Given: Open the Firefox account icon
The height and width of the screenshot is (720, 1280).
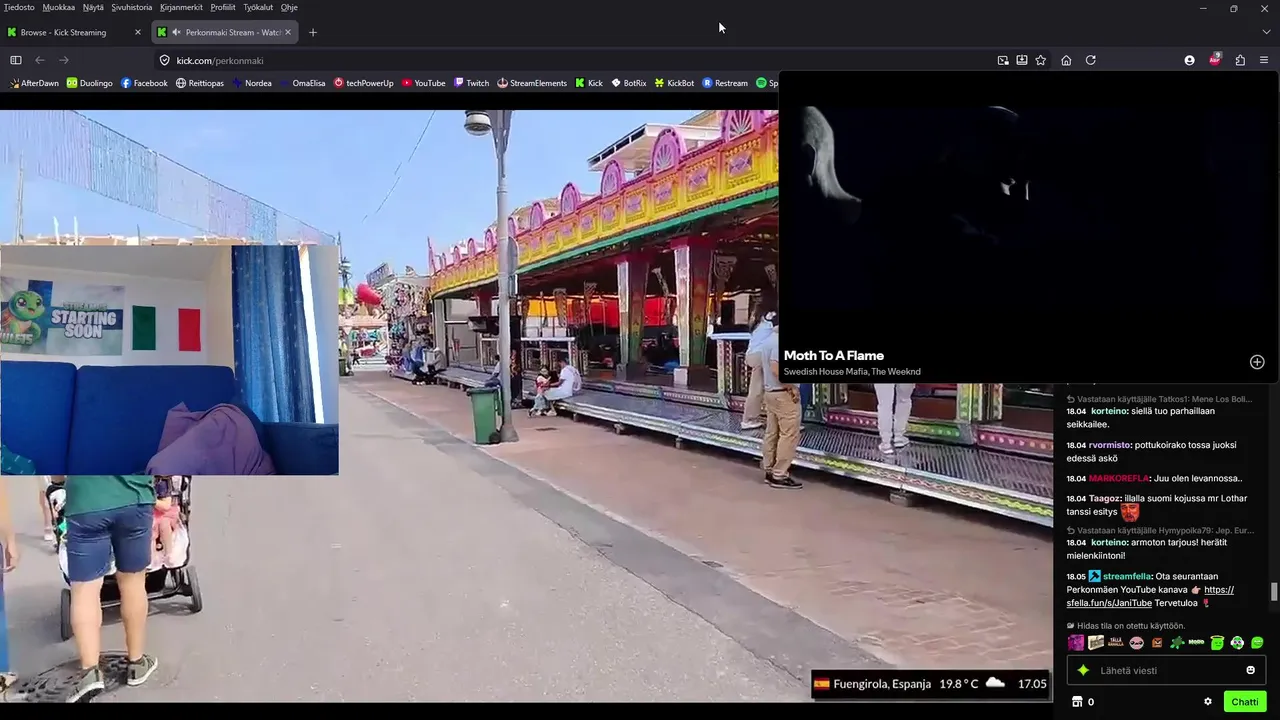Looking at the screenshot, I should pos(1189,60).
